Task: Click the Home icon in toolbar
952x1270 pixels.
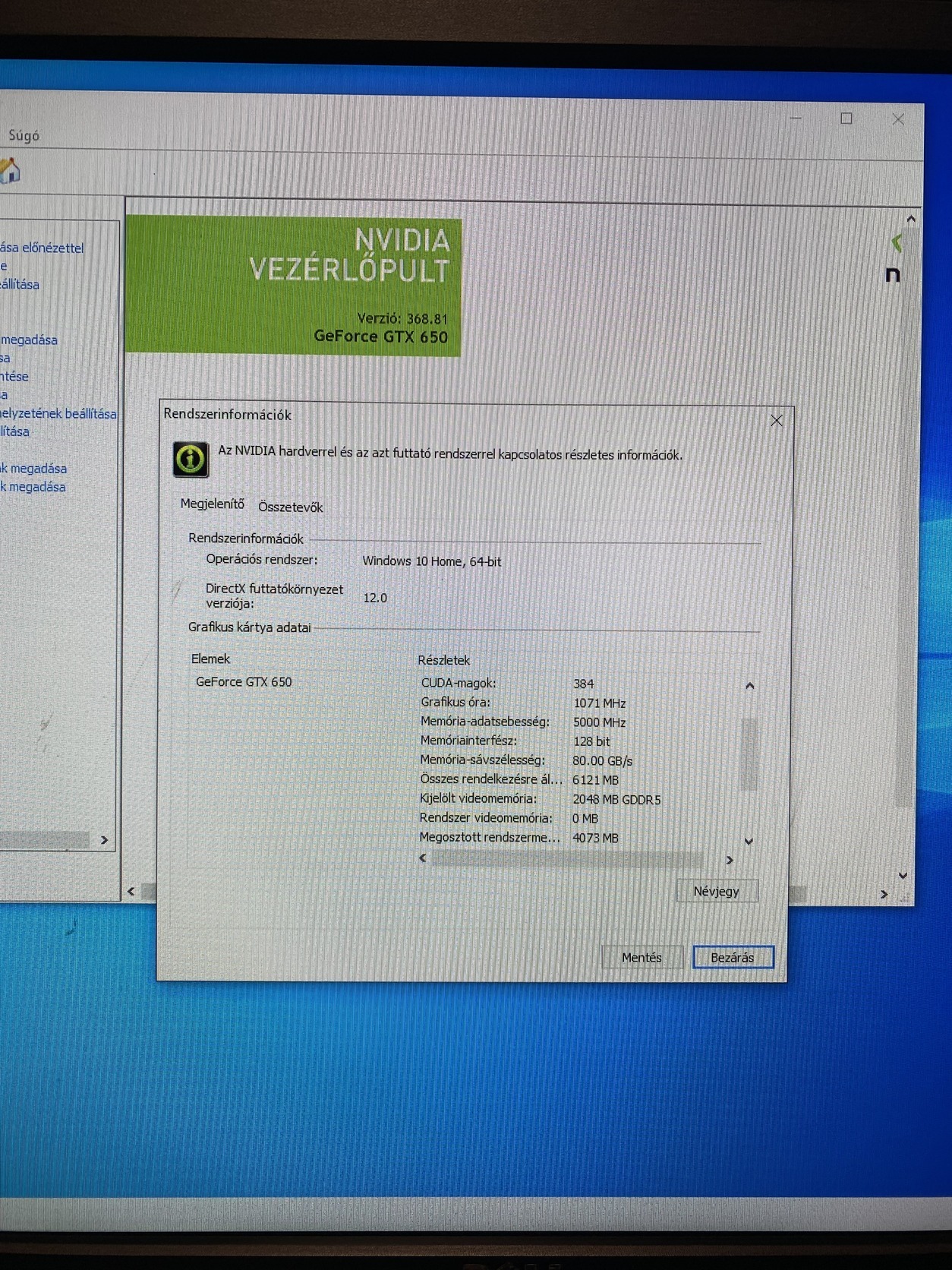Action: coord(10,171)
